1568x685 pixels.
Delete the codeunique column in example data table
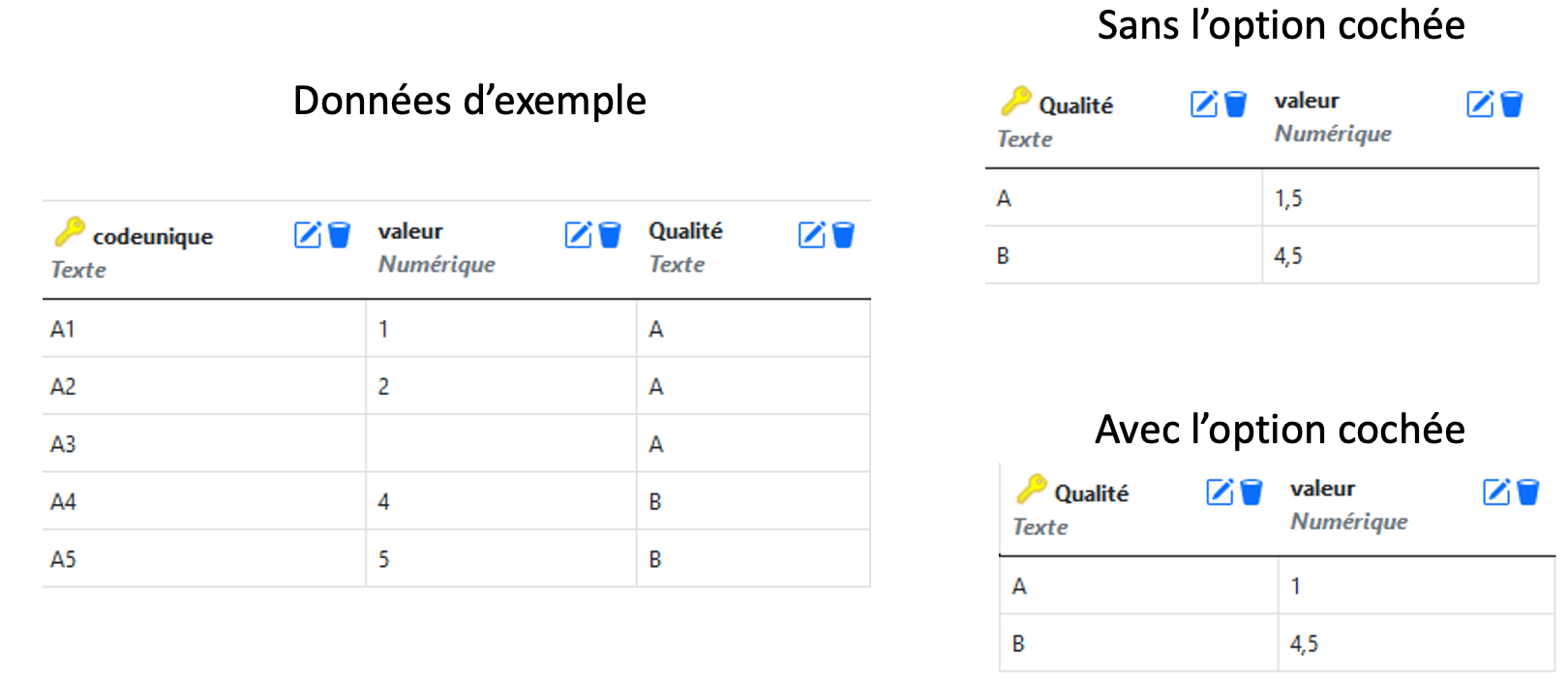click(x=339, y=235)
